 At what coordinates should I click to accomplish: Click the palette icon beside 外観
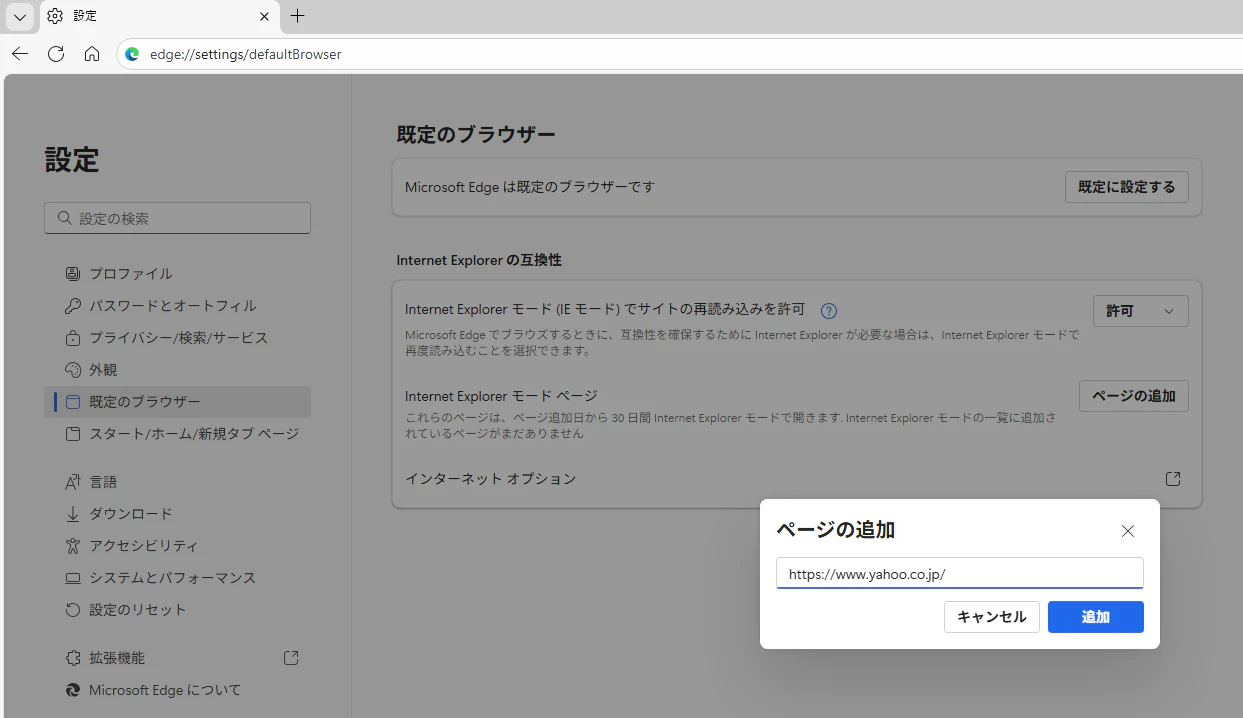[x=72, y=370]
